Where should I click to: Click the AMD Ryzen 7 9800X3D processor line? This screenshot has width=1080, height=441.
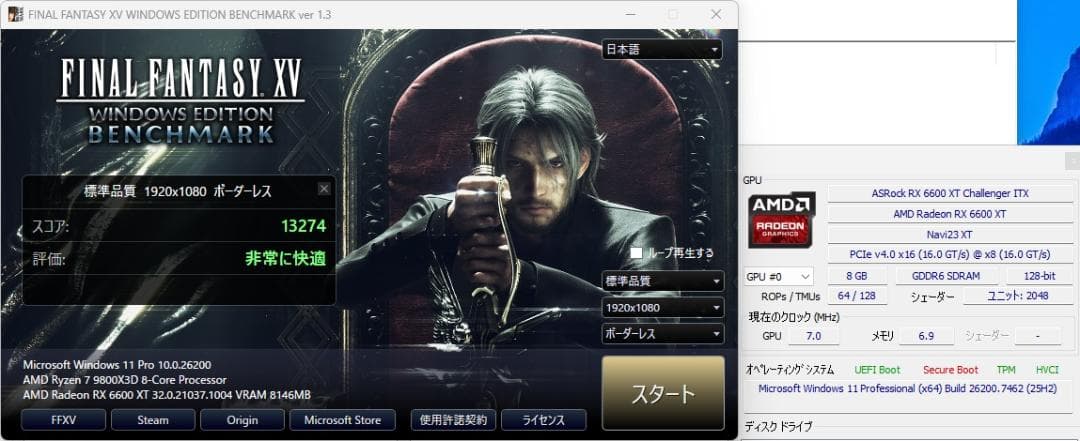pos(125,380)
